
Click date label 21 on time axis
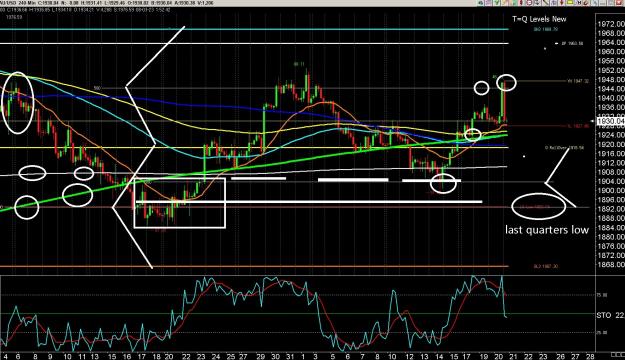(x=513, y=356)
